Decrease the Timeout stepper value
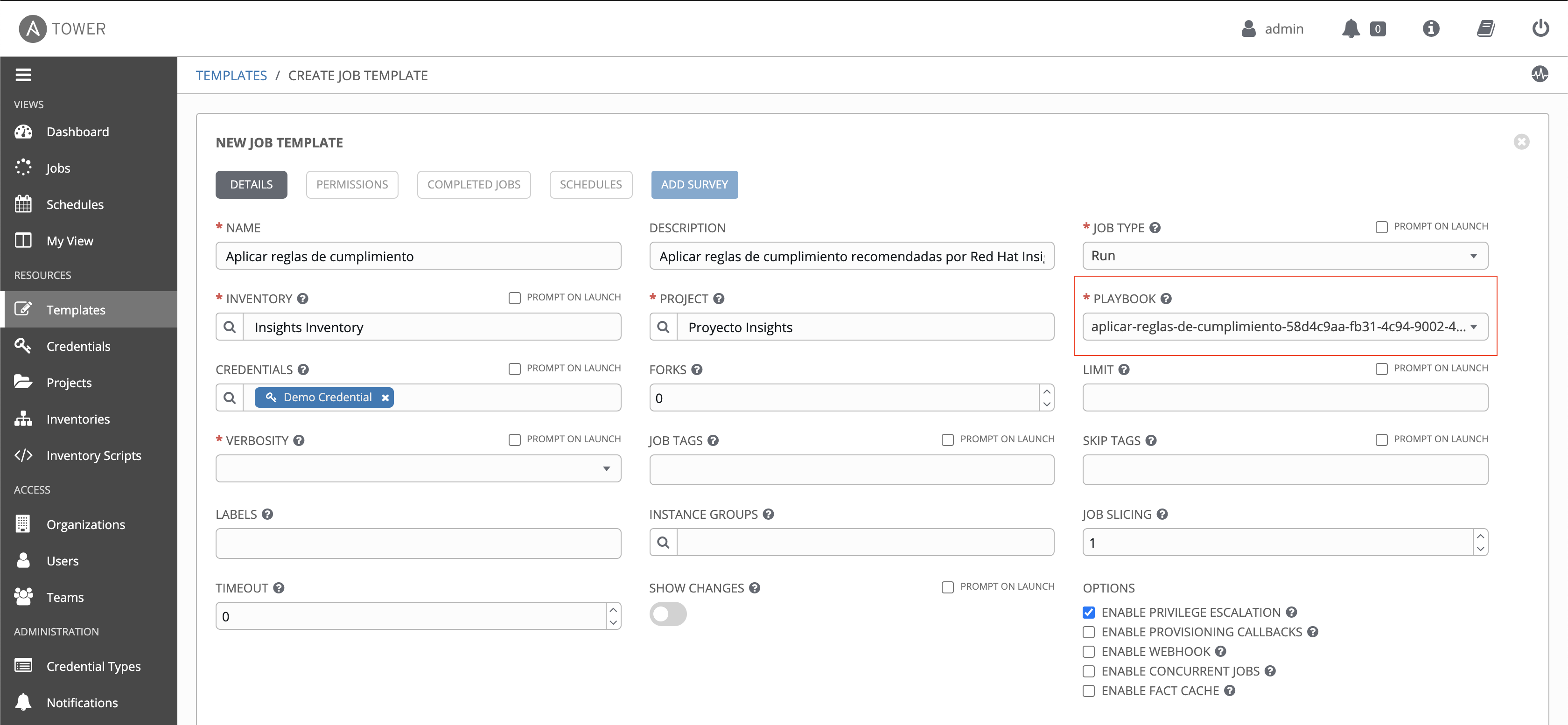This screenshot has width=1568, height=725. (x=614, y=623)
